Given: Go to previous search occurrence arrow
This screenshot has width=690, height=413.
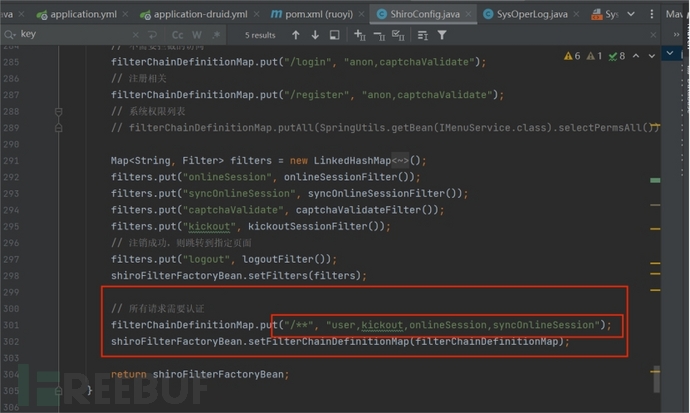Looking at the screenshot, I should tap(293, 35).
